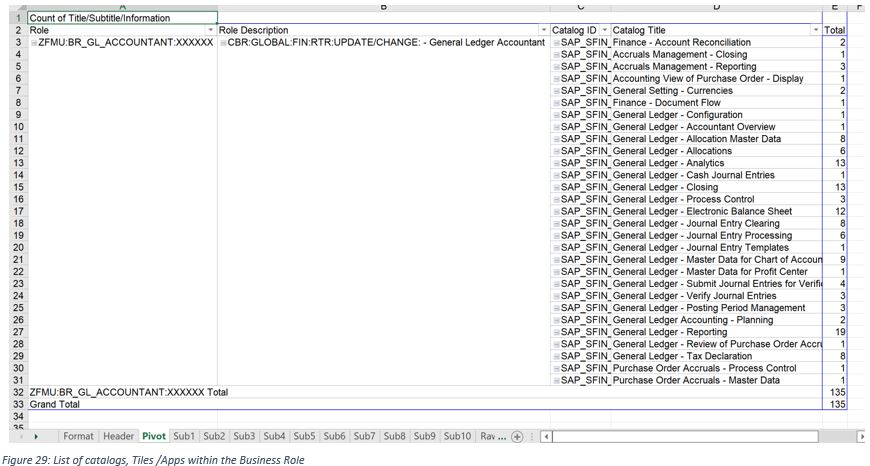Open the Sub1 sheet tab
The height and width of the screenshot is (466, 870).
[184, 436]
